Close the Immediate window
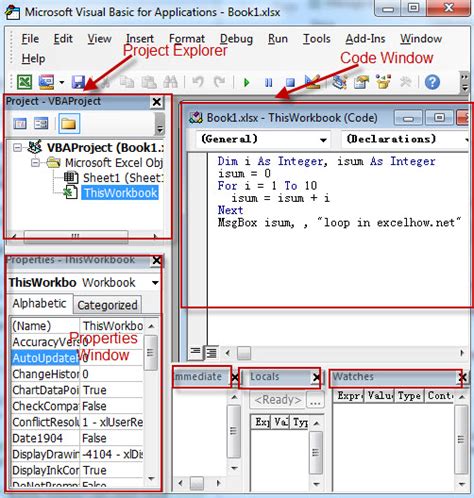Viewport: 474px width, 498px height. tap(235, 377)
